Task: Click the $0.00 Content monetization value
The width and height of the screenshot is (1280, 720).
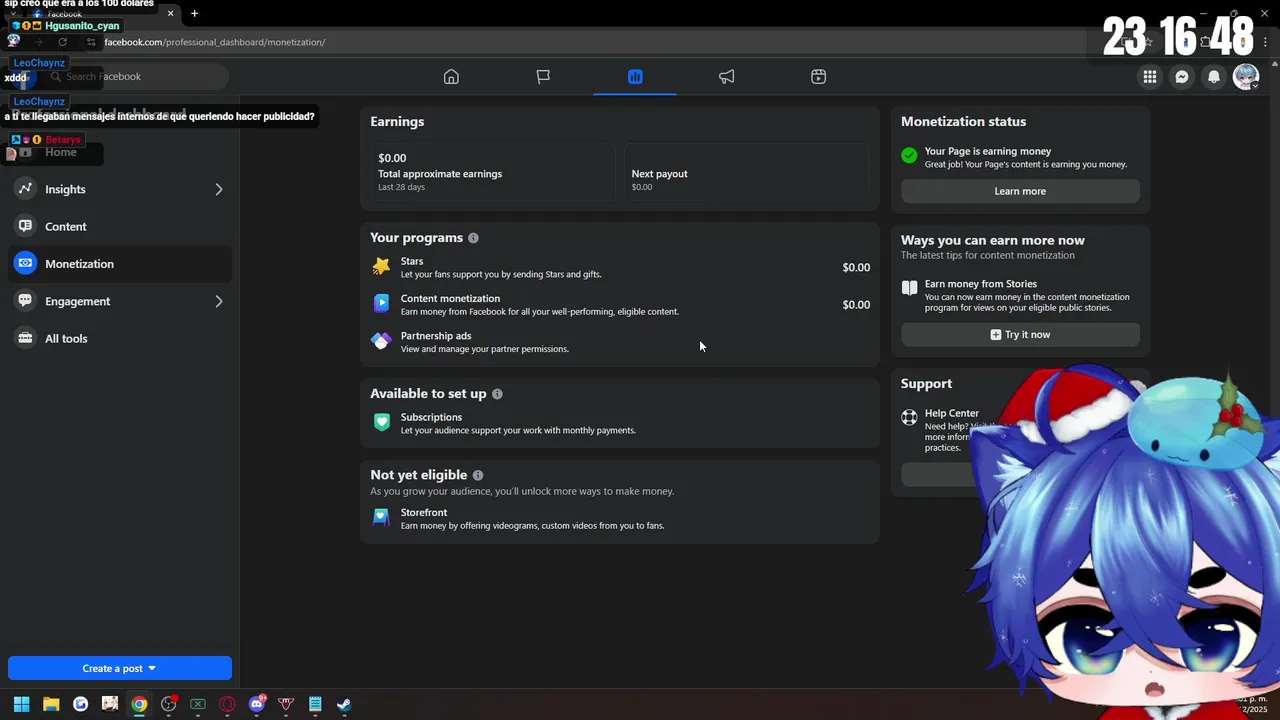Action: coord(856,304)
